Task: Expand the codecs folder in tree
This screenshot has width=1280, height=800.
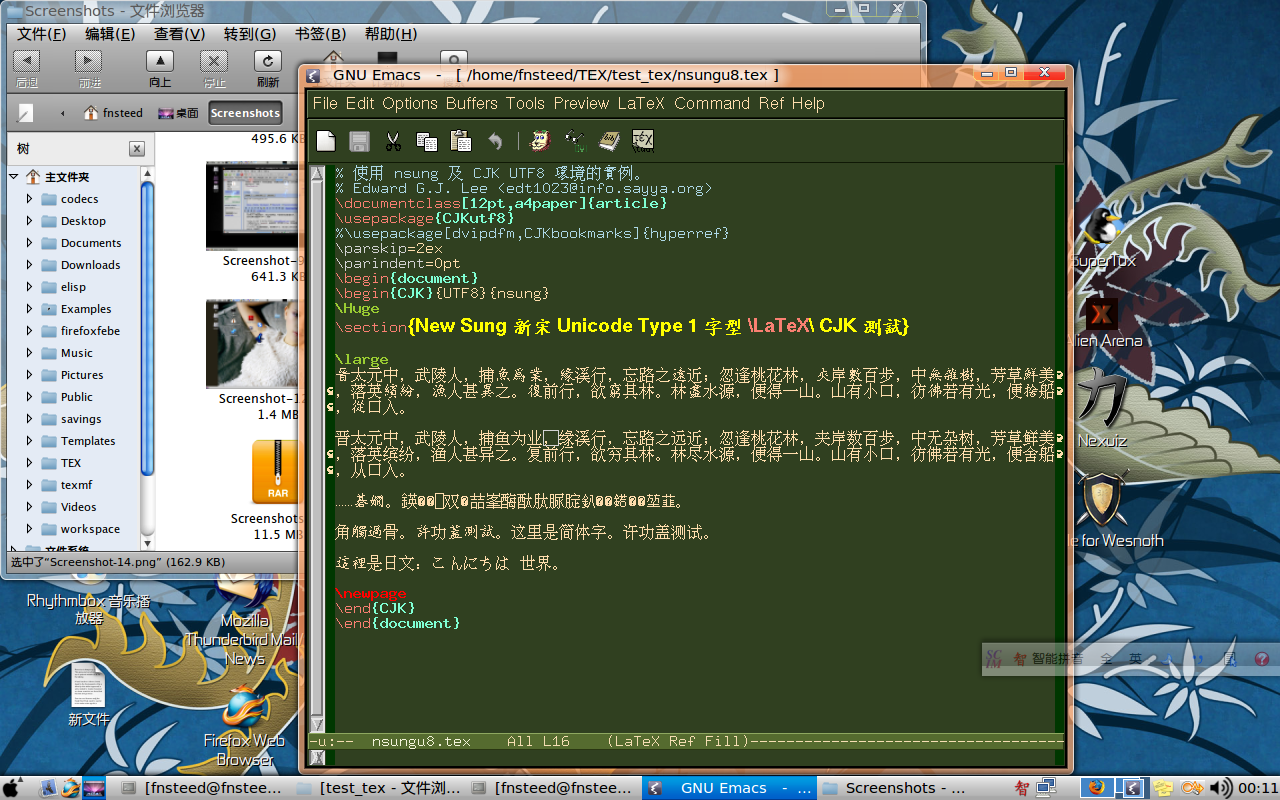Action: pos(30,199)
